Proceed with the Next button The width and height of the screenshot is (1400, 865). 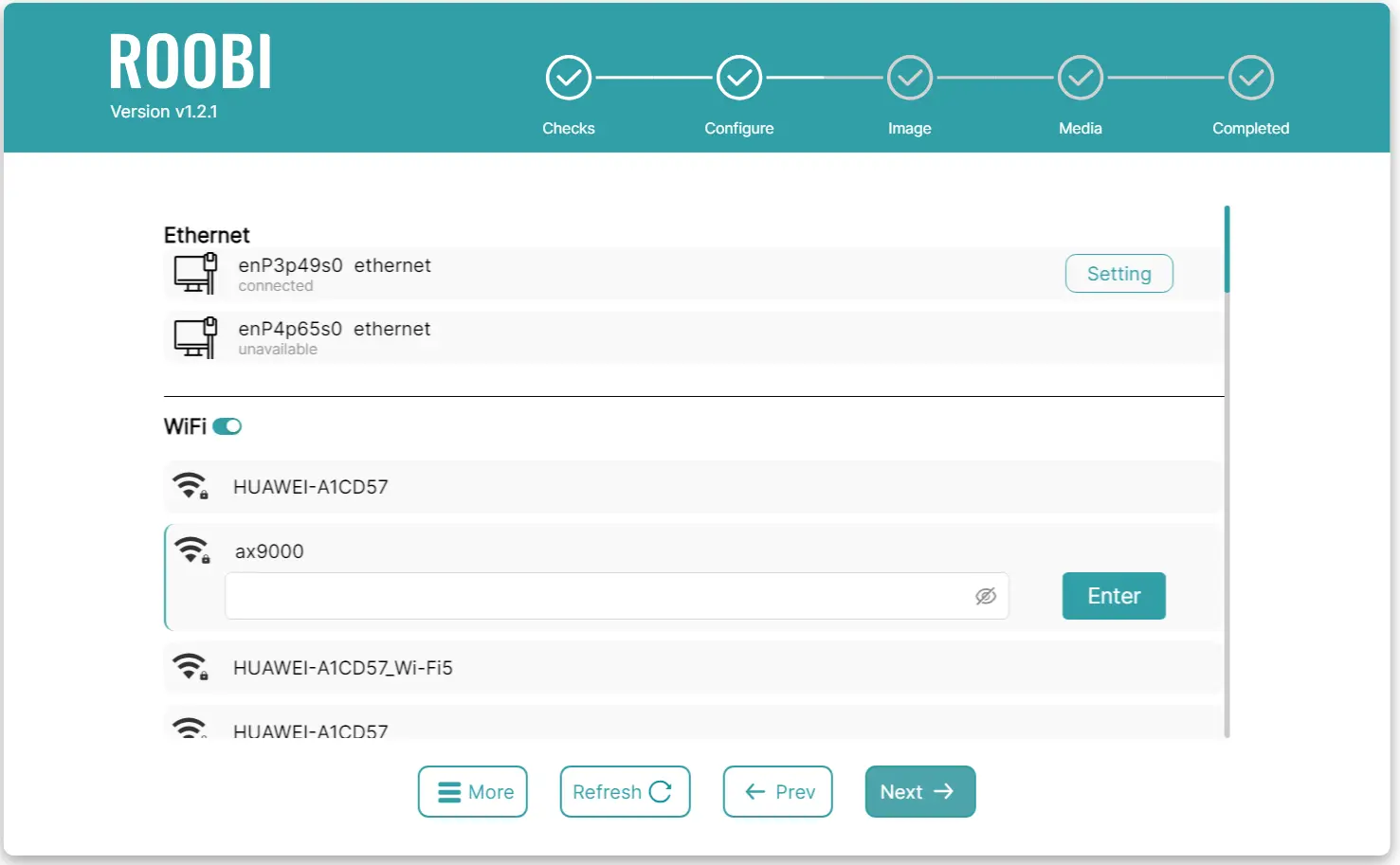click(920, 791)
